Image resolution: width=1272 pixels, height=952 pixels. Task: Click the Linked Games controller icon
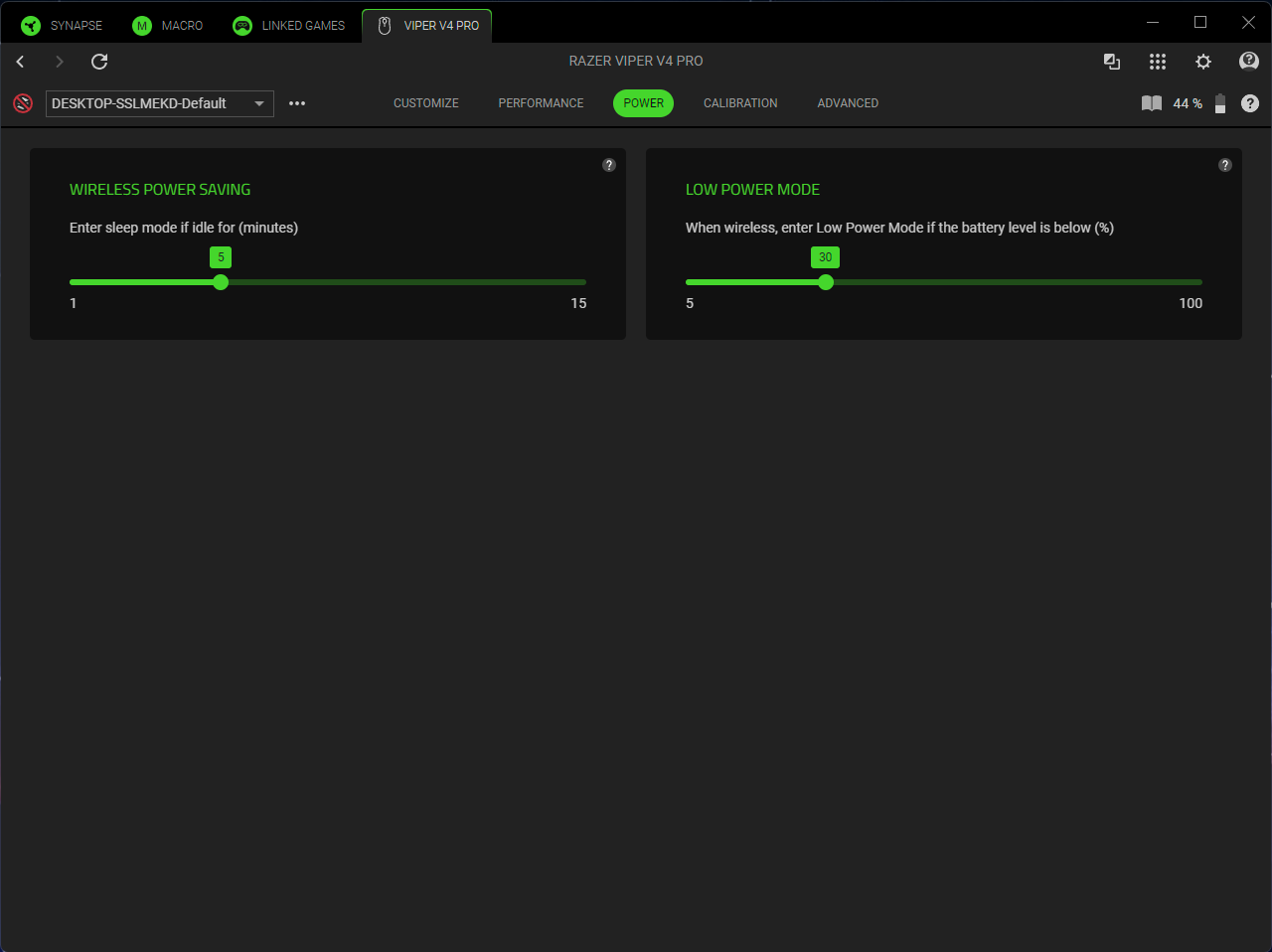pos(242,26)
